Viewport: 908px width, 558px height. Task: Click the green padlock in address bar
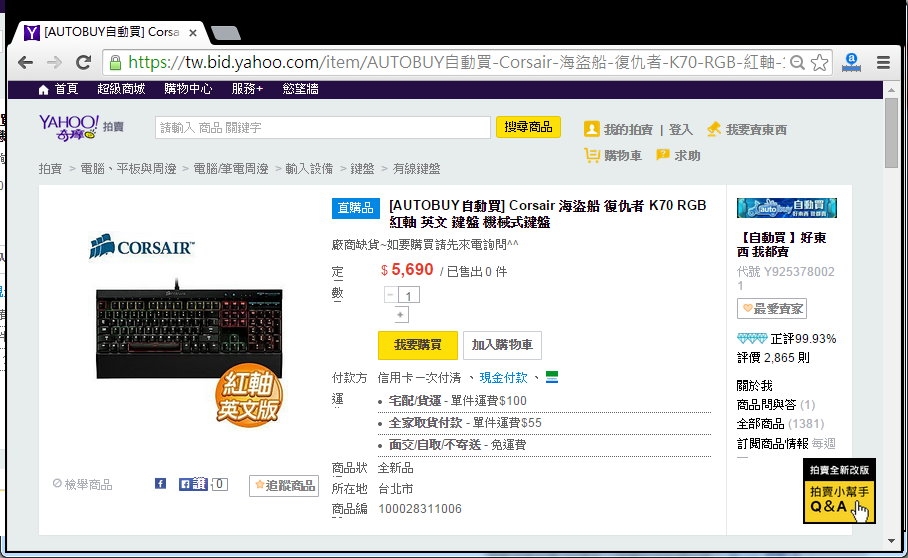[x=115, y=62]
